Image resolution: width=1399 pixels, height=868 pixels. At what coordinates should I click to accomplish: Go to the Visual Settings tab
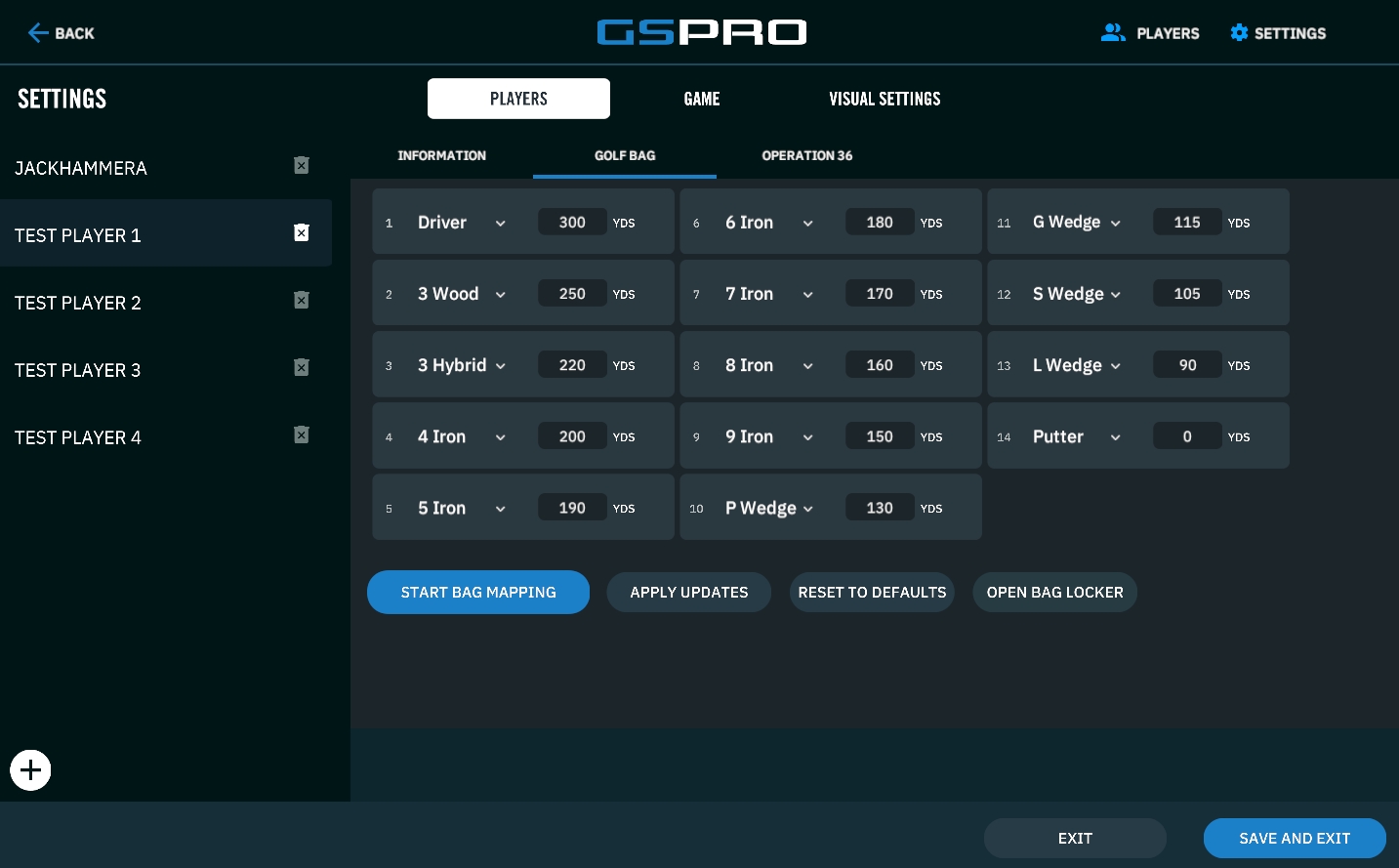pos(885,99)
